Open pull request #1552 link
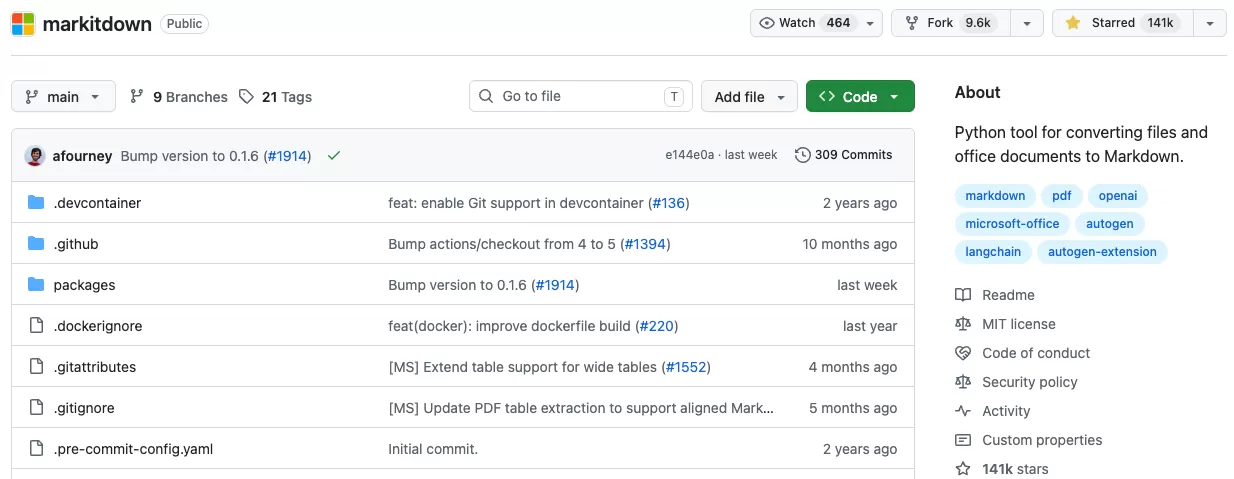The height and width of the screenshot is (479, 1234). [687, 367]
